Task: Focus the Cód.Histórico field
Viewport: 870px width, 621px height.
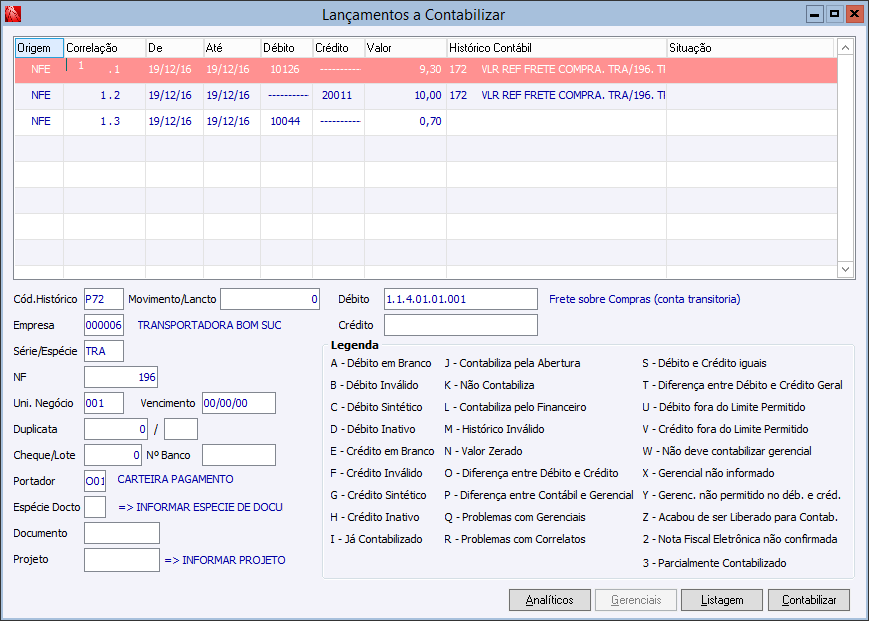Action: click(104, 299)
